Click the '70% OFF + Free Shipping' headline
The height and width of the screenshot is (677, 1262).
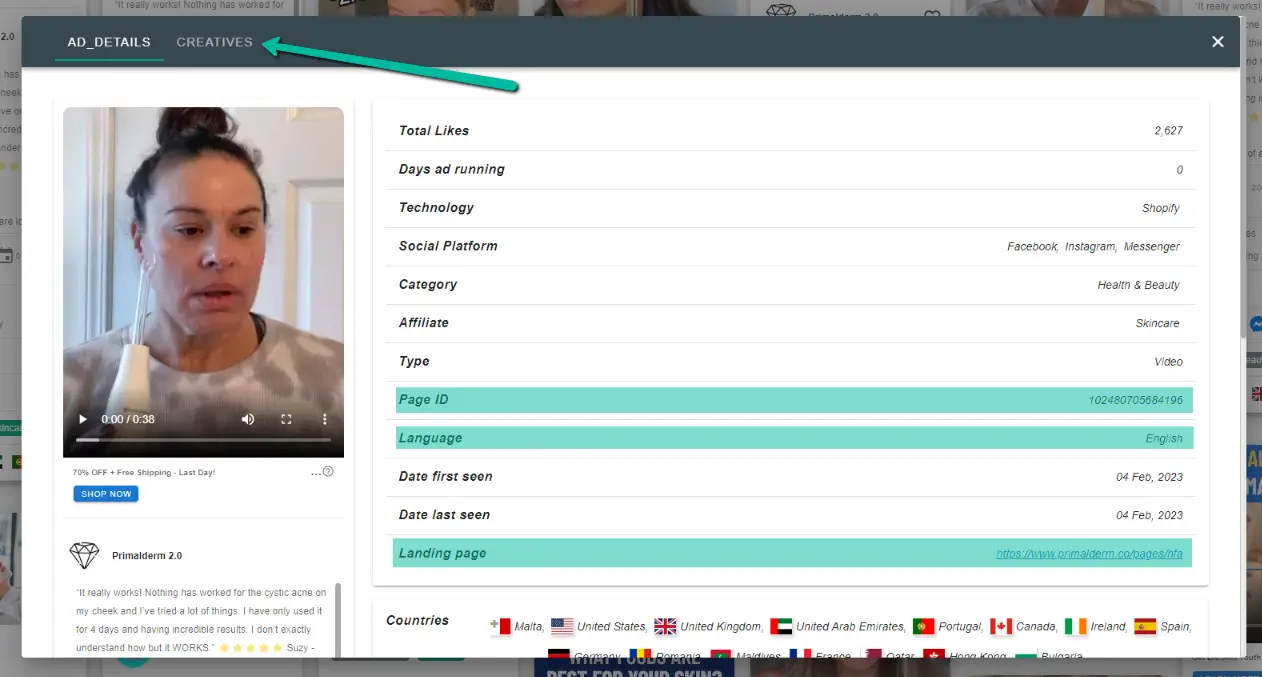pos(144,472)
